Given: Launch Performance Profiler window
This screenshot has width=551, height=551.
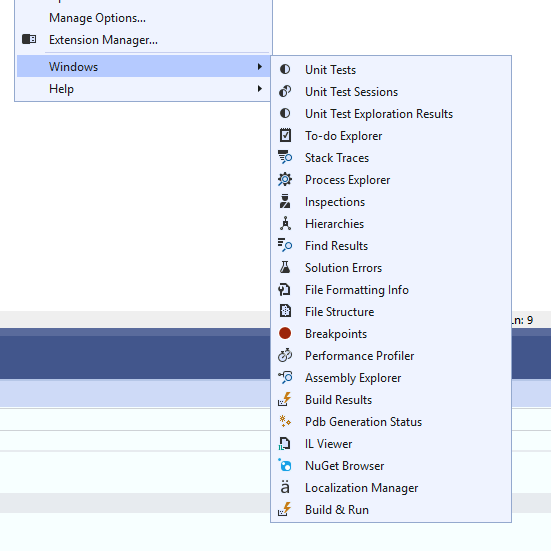Looking at the screenshot, I should pyautogui.click(x=391, y=355).
